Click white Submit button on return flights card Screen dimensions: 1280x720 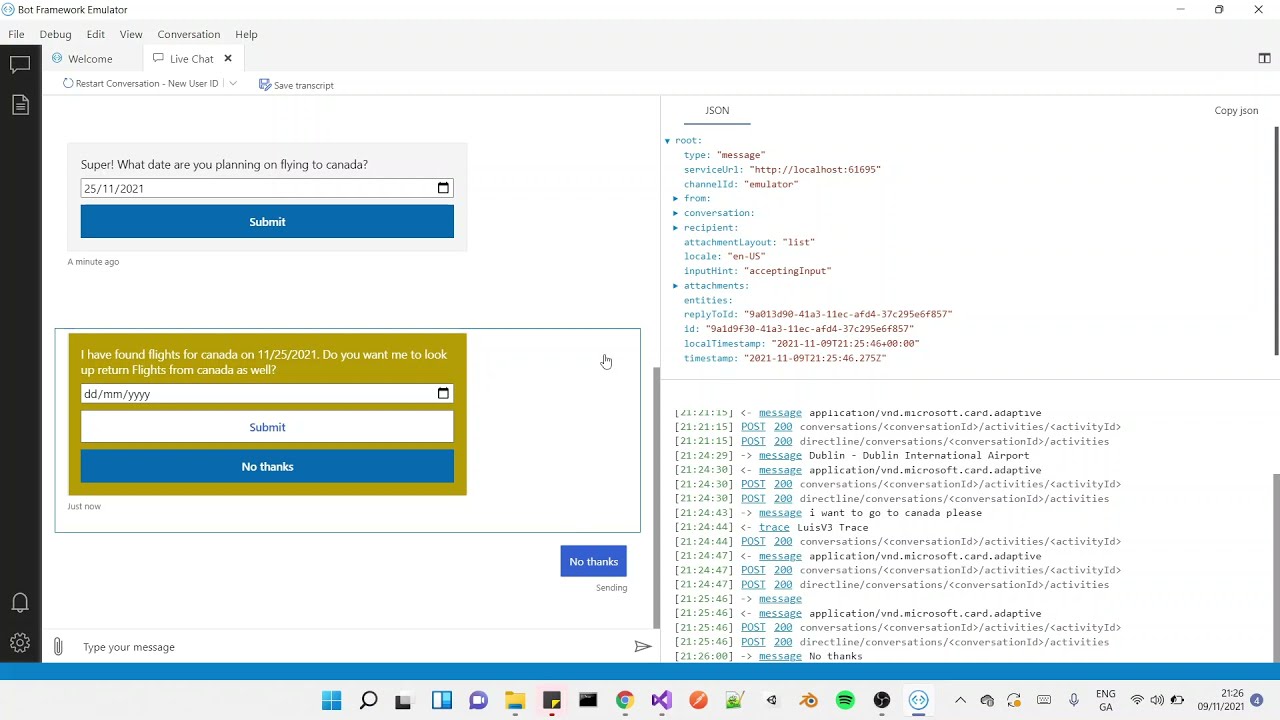click(x=267, y=427)
